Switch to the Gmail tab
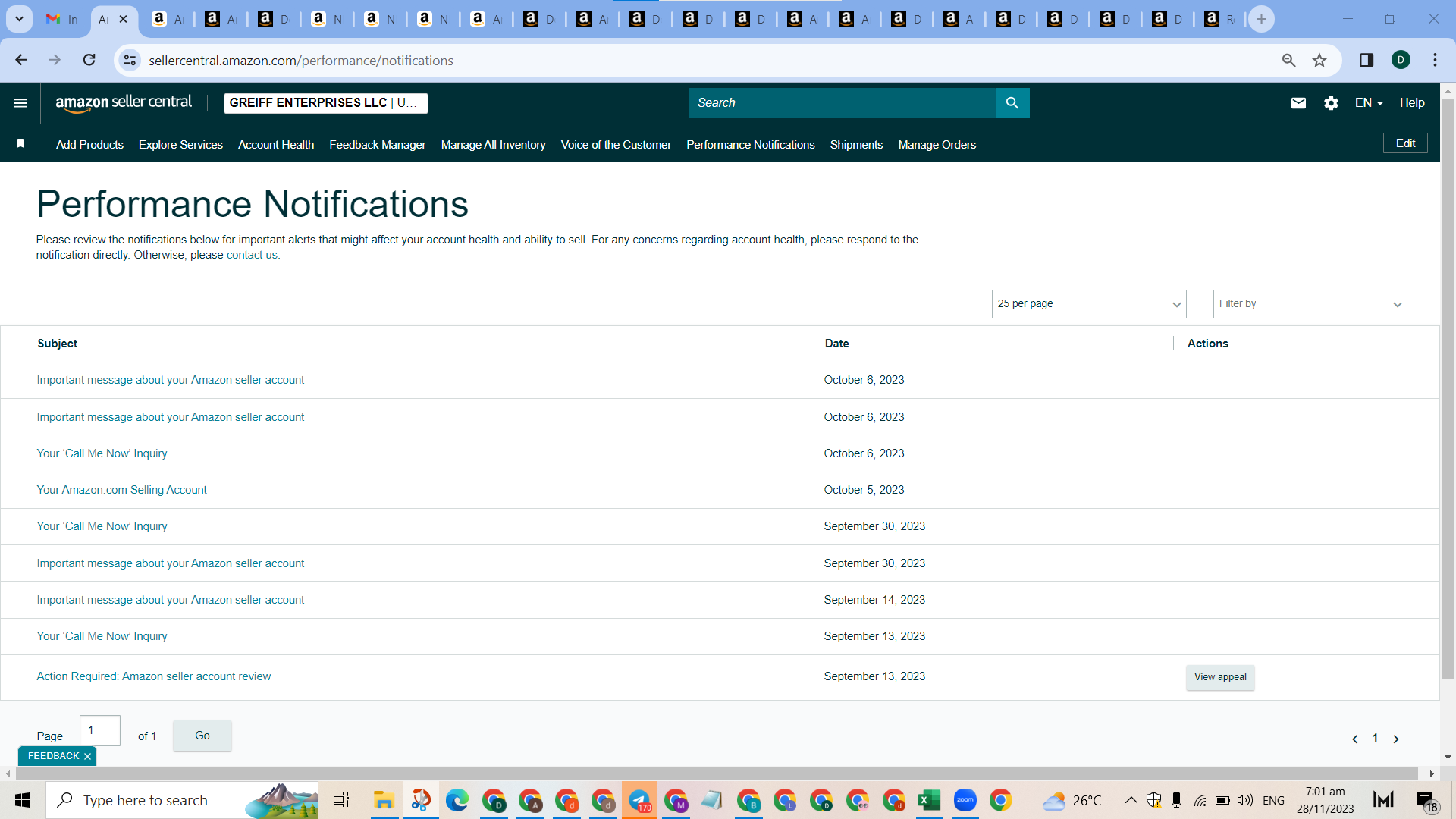The width and height of the screenshot is (1456, 819). 61,19
